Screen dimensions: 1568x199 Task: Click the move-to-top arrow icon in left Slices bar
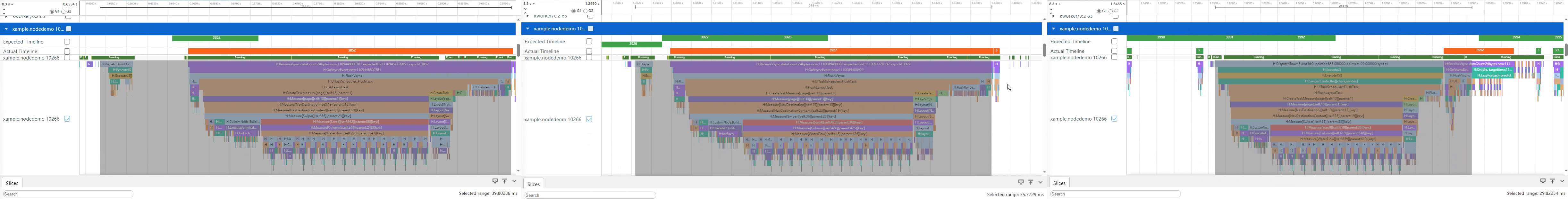click(505, 181)
